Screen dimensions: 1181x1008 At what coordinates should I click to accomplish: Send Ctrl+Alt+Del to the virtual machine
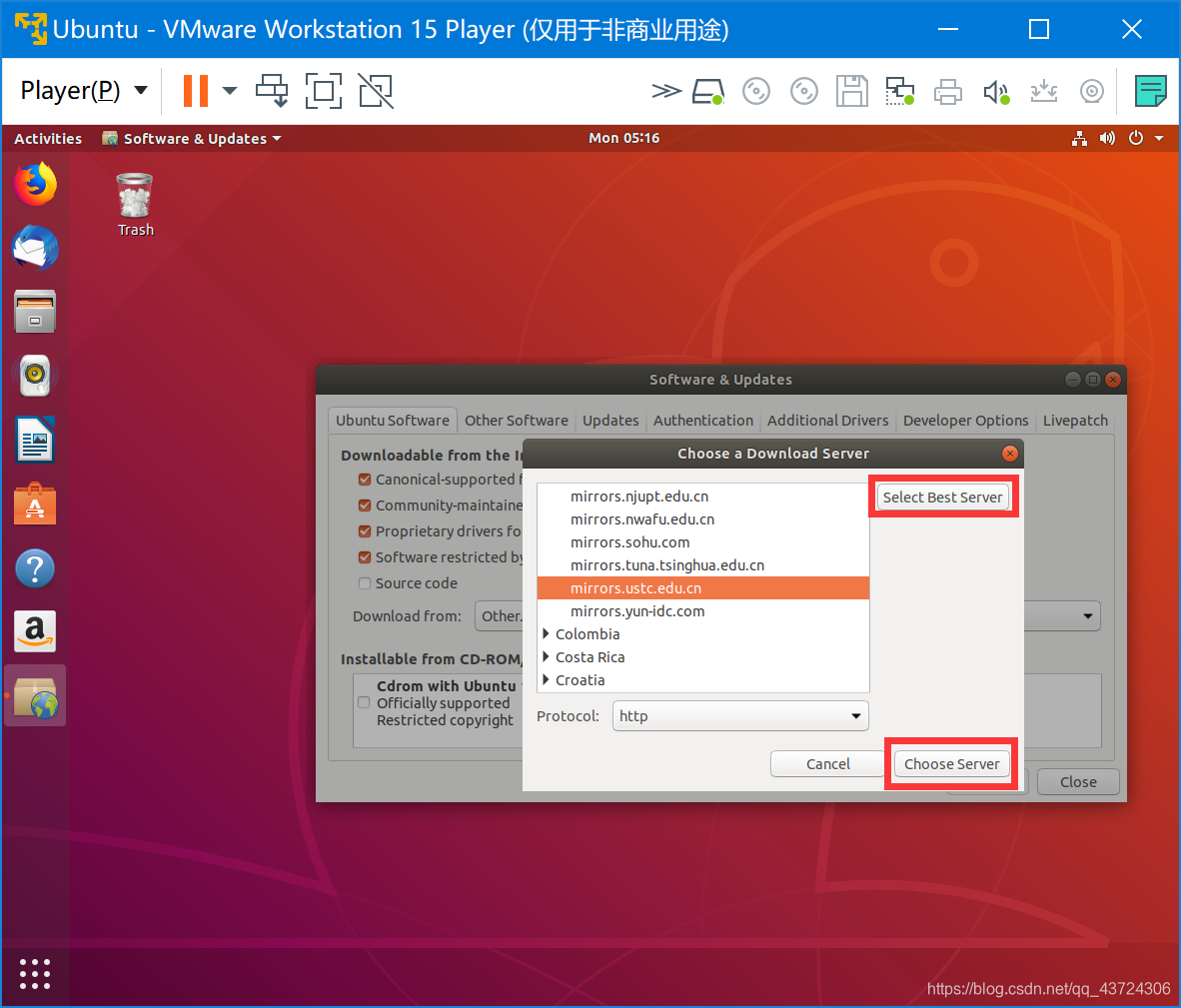[272, 91]
